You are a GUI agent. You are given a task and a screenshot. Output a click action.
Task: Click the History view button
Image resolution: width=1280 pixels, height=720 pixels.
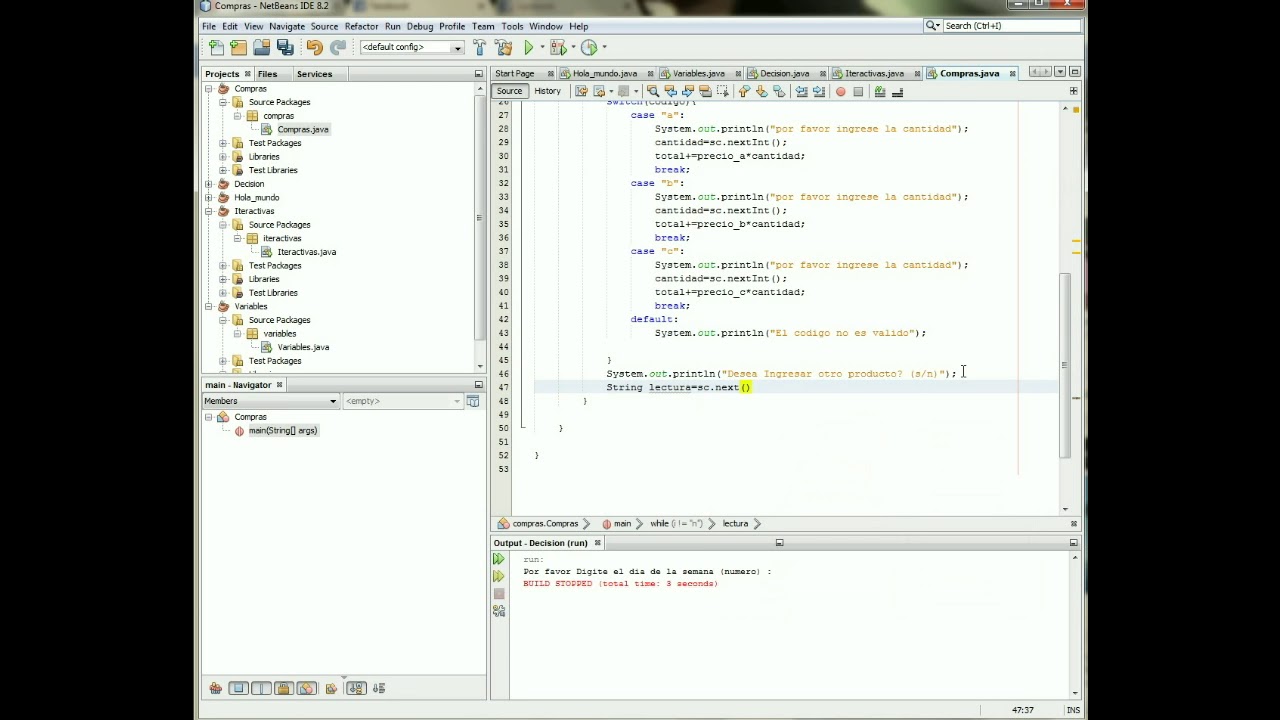(x=547, y=91)
